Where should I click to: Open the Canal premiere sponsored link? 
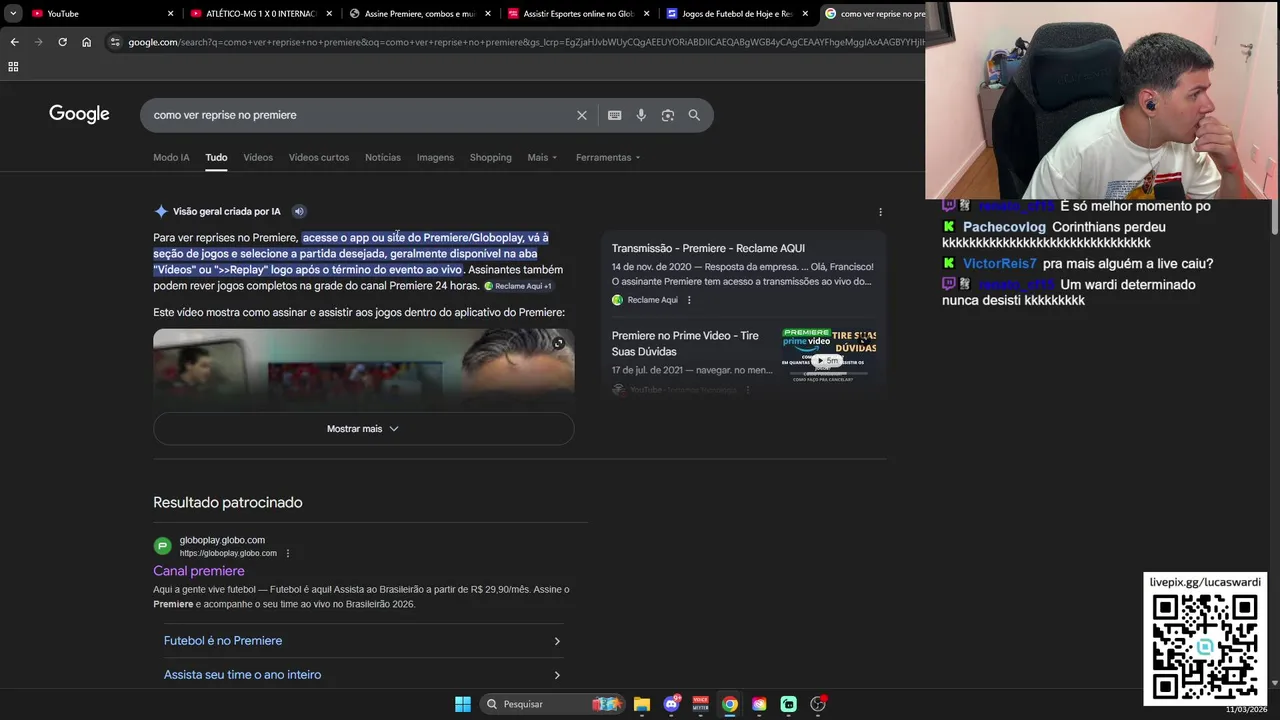(199, 571)
